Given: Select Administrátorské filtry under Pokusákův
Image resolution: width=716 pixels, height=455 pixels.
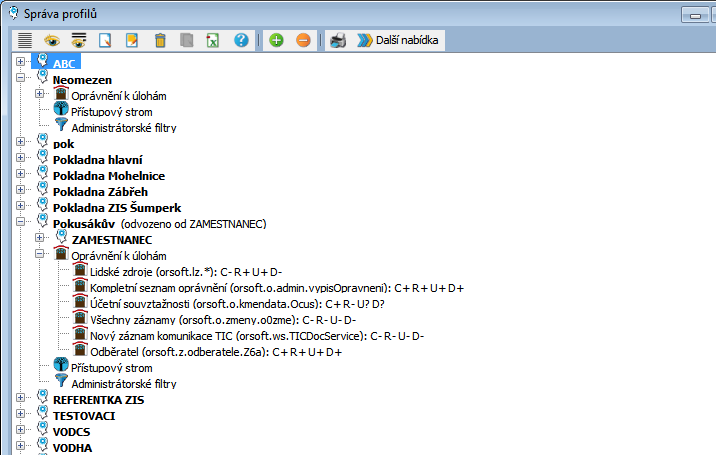Looking at the screenshot, I should pyautogui.click(x=123, y=383).
